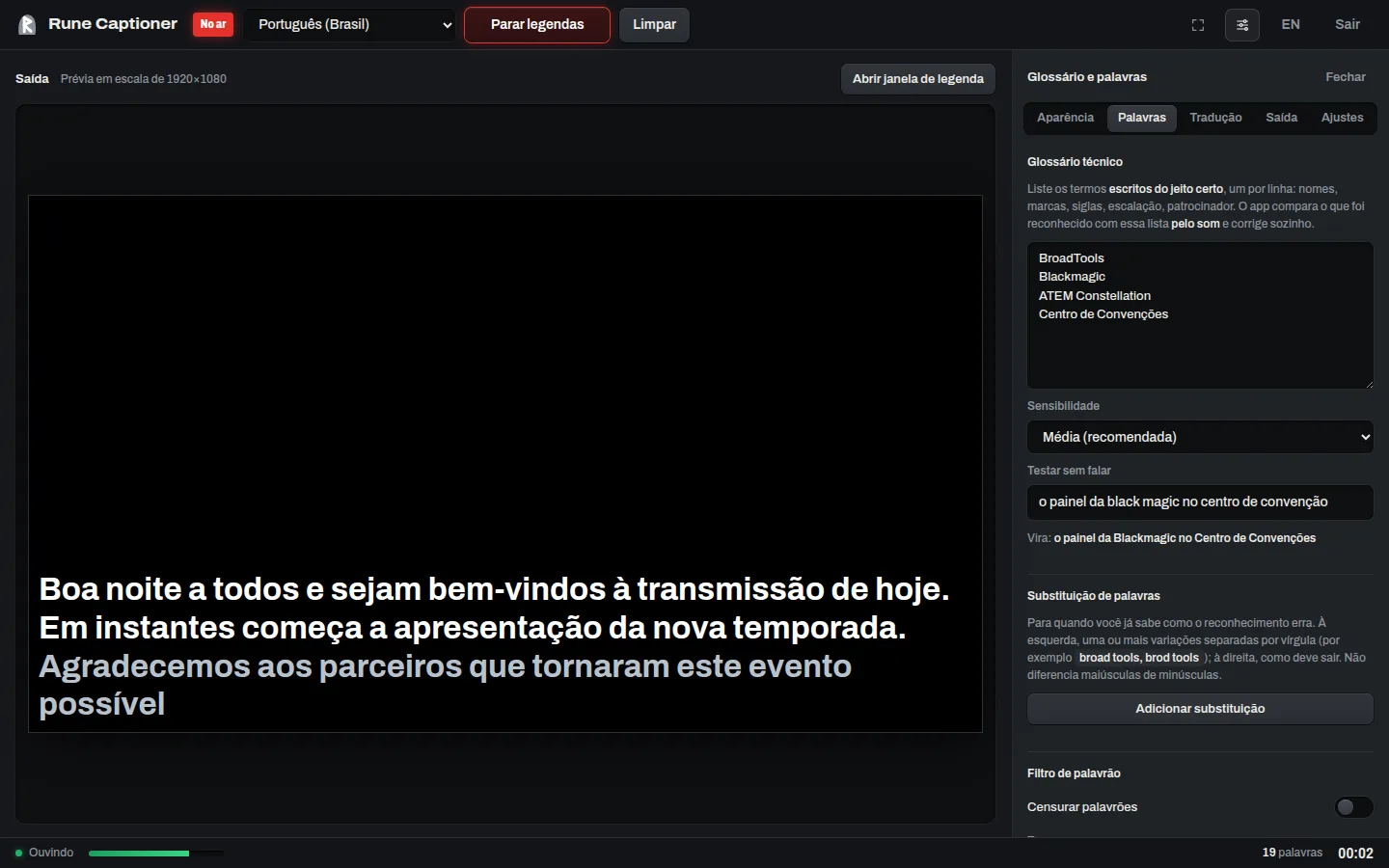This screenshot has height=868, width=1389.
Task: Click the BroadTools glossary entry
Action: (x=1072, y=258)
